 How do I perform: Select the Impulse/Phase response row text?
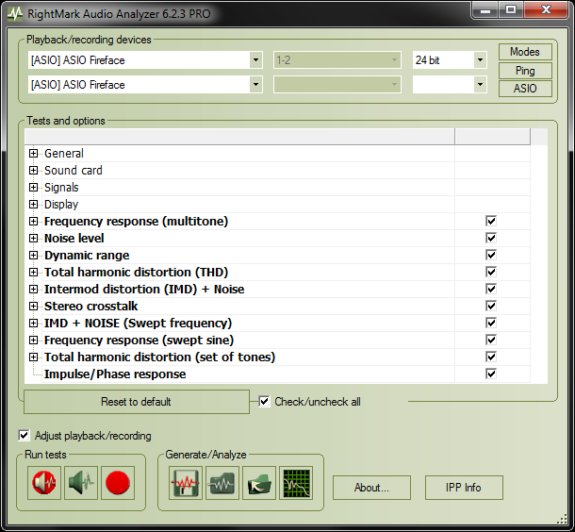tap(115, 374)
